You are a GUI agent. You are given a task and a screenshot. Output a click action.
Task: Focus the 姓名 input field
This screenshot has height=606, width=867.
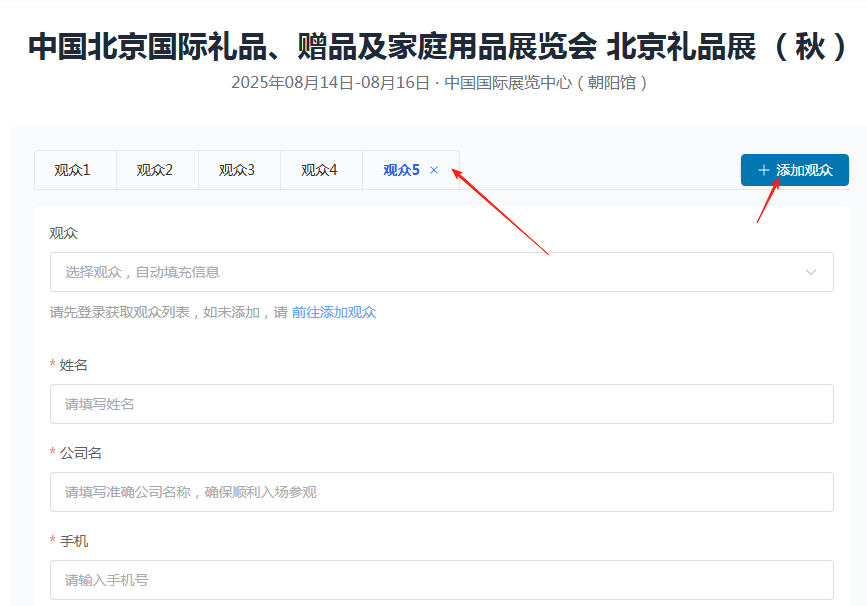pos(442,404)
